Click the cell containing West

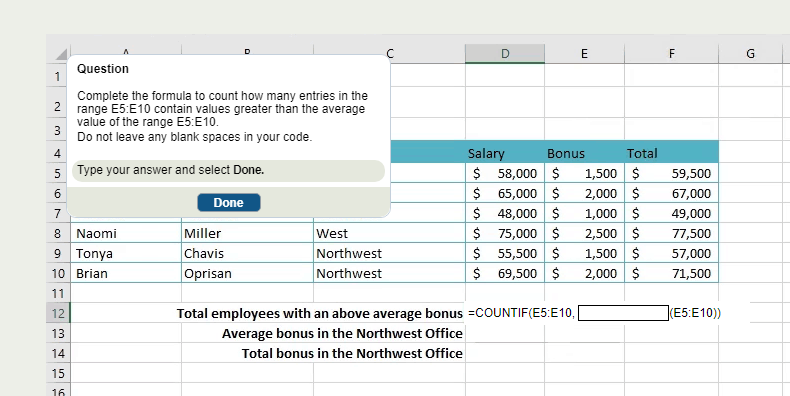tap(389, 233)
